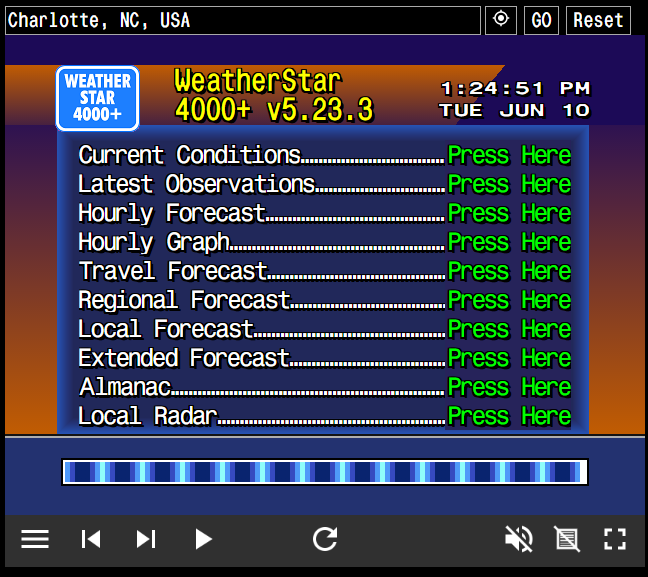
Task: Open Hourly Forecast via Press Here
Action: 509,213
